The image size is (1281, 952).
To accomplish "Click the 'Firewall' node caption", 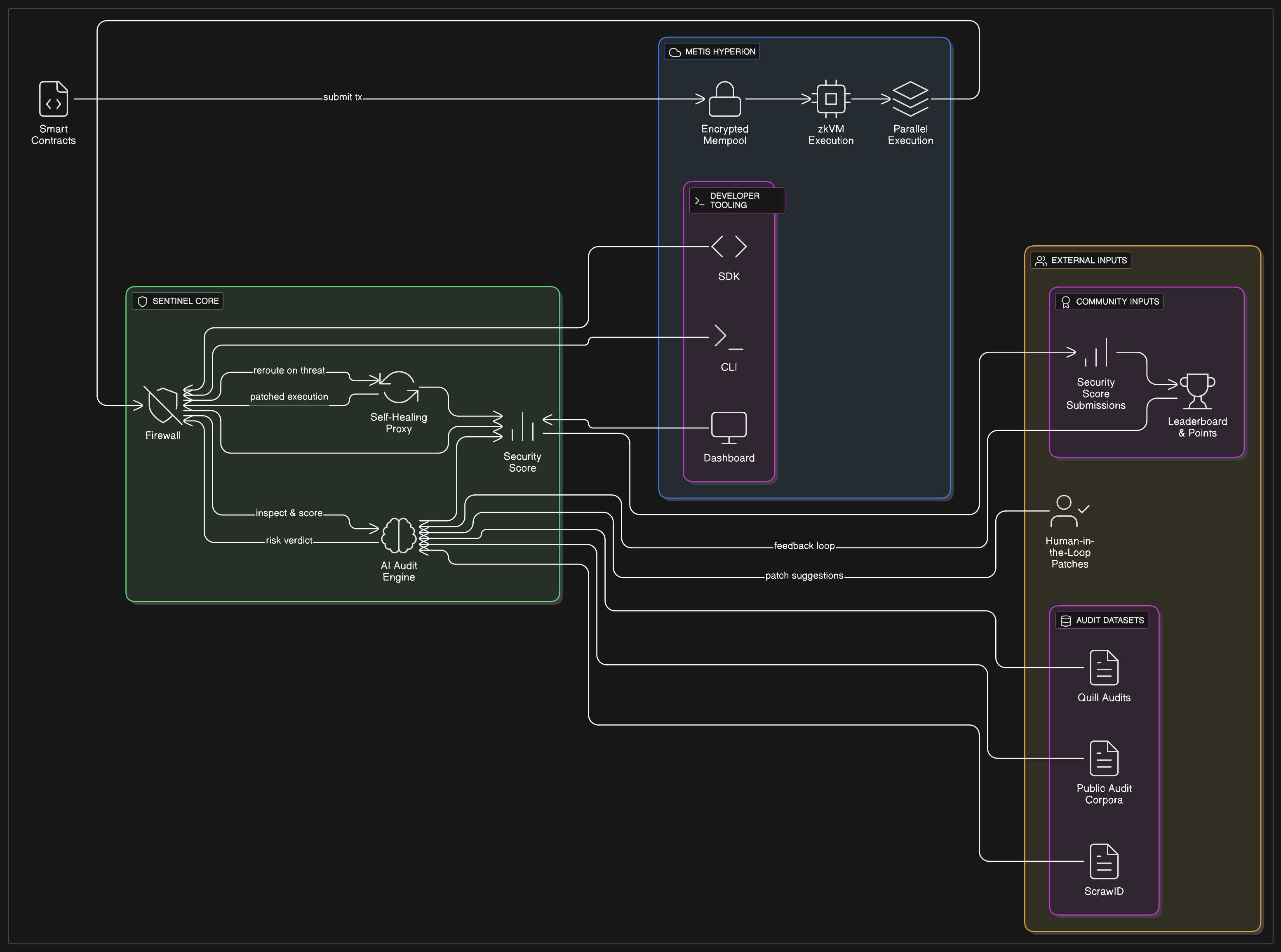I will point(162,435).
